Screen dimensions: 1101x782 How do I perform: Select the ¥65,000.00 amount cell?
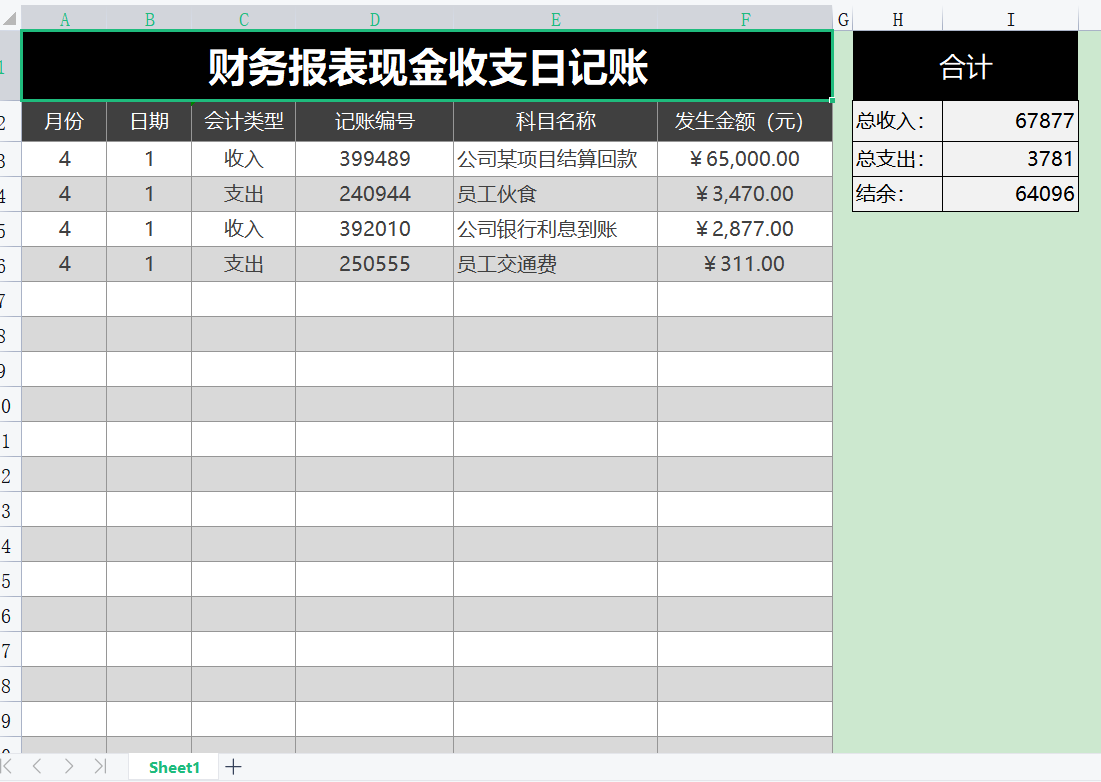pyautogui.click(x=745, y=158)
